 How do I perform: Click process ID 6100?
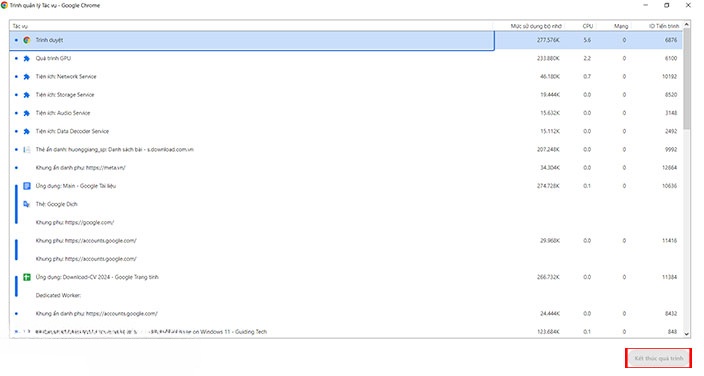[671, 58]
